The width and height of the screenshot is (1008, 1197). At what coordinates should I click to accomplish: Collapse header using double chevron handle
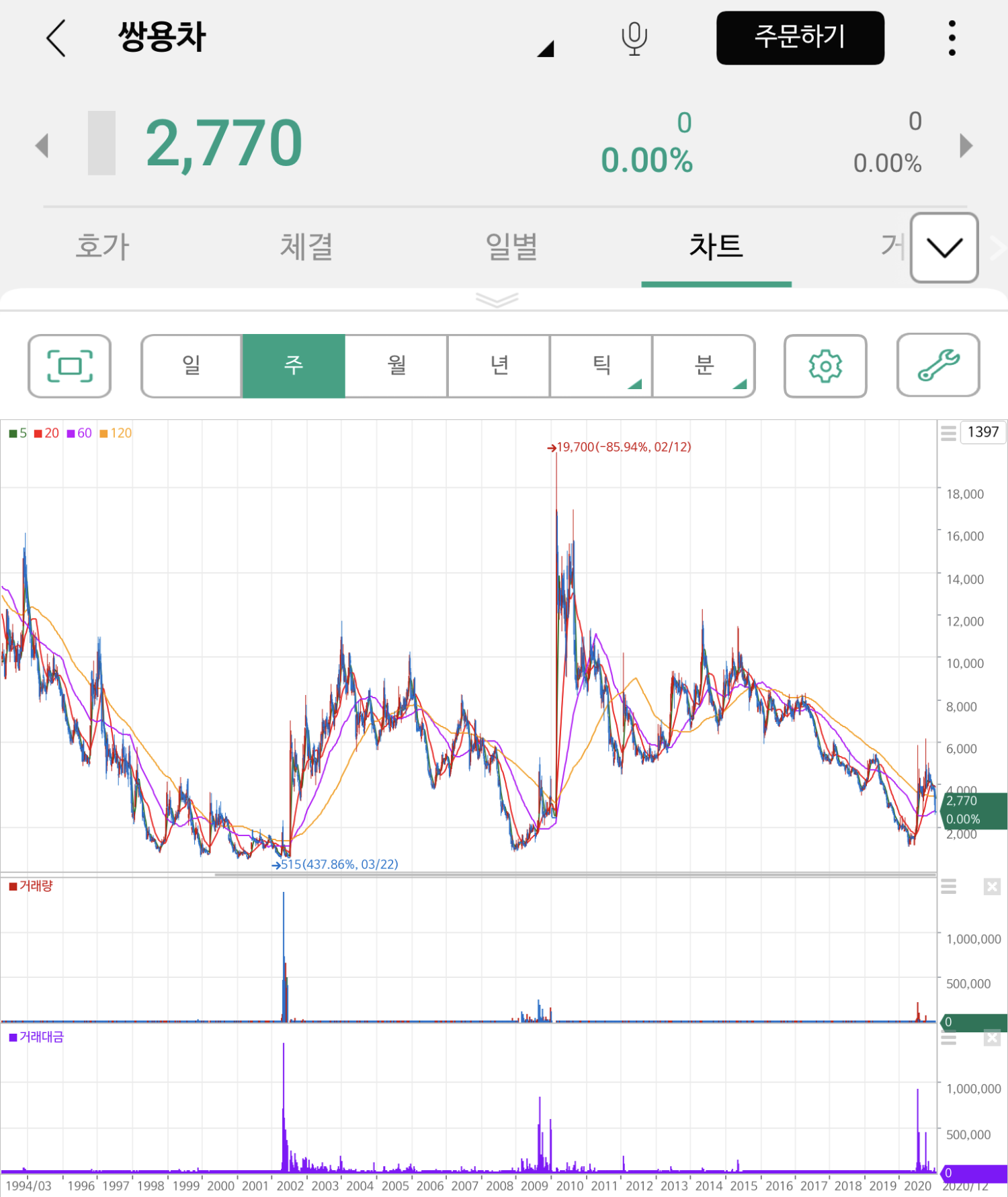(x=497, y=300)
